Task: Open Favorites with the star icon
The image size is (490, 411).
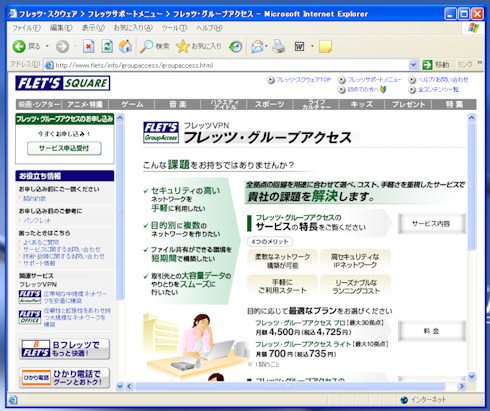Action: 183,46
